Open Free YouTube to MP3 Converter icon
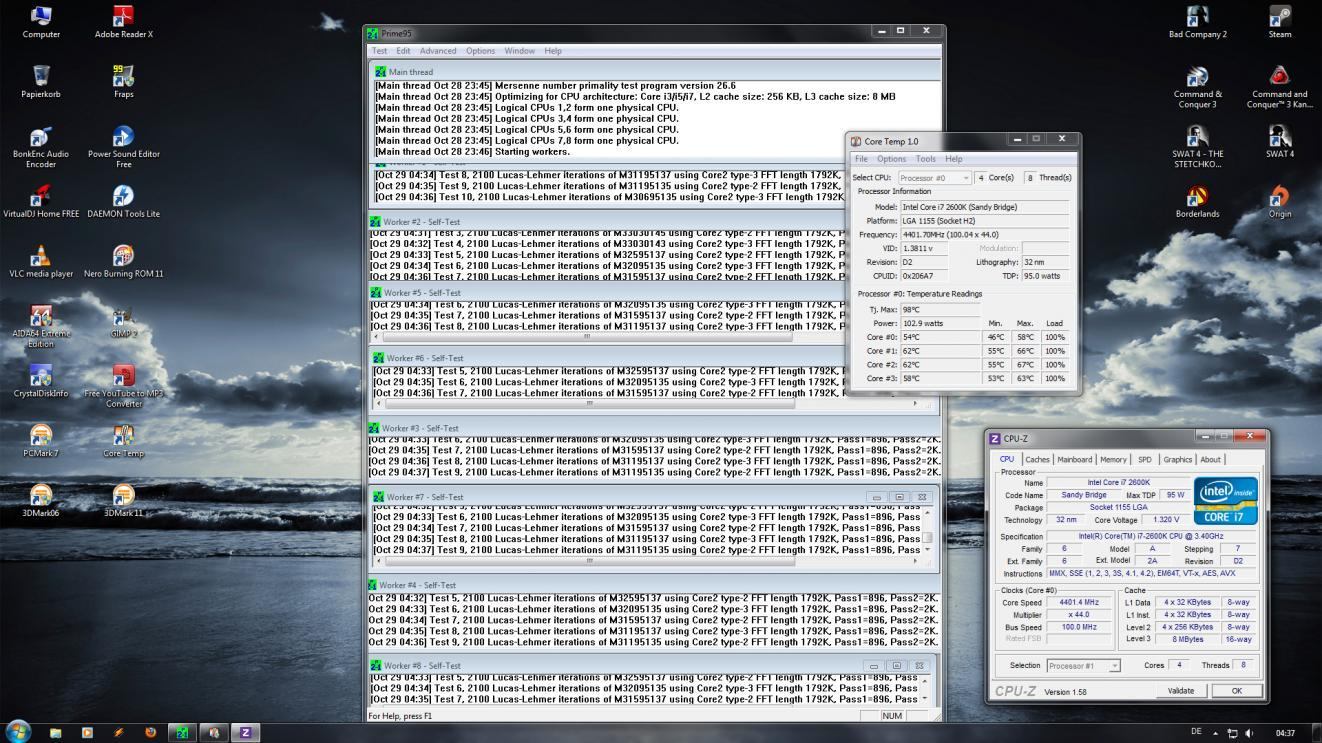 click(x=123, y=386)
